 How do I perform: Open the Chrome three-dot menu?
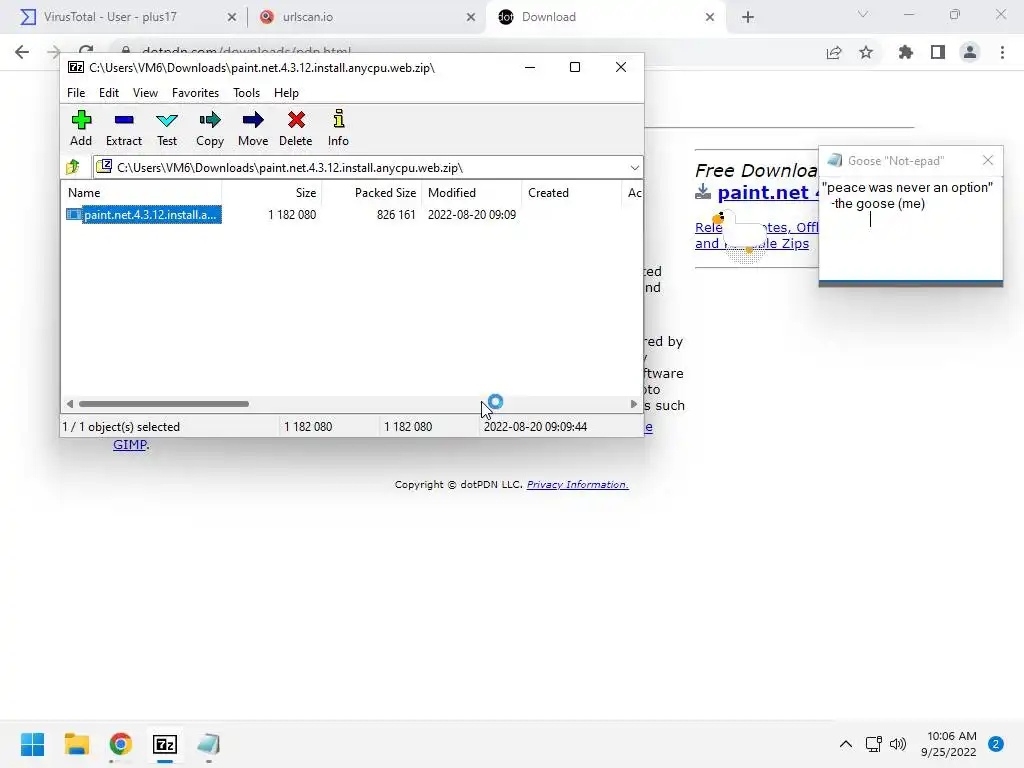tap(1002, 52)
